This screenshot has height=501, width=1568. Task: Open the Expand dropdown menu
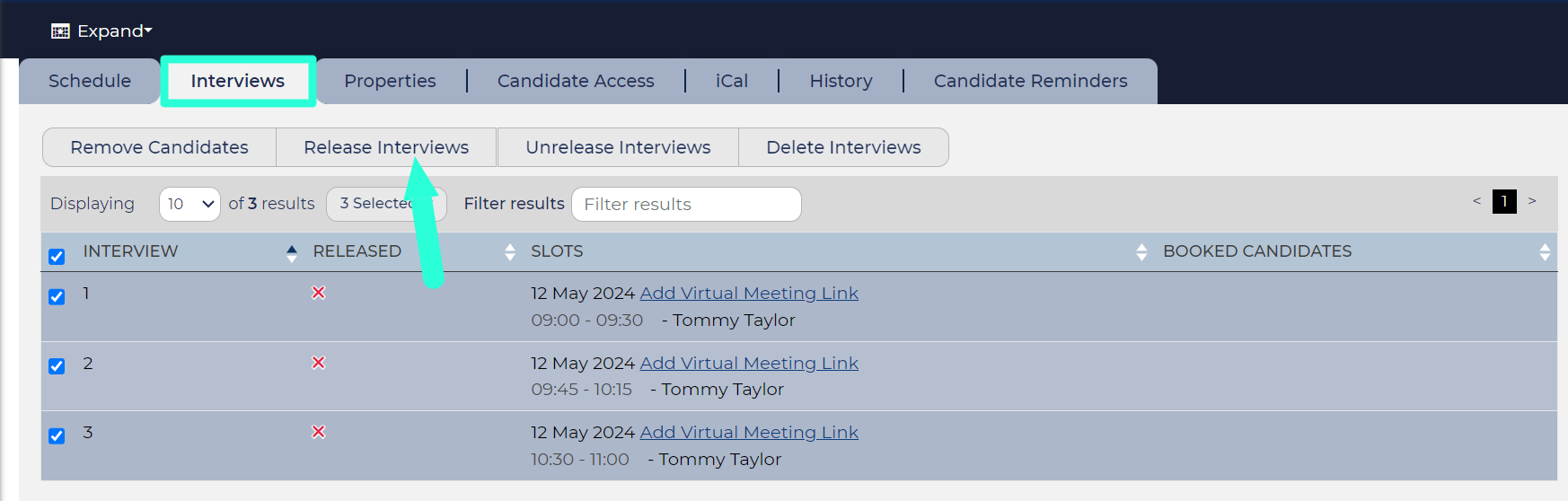click(114, 31)
